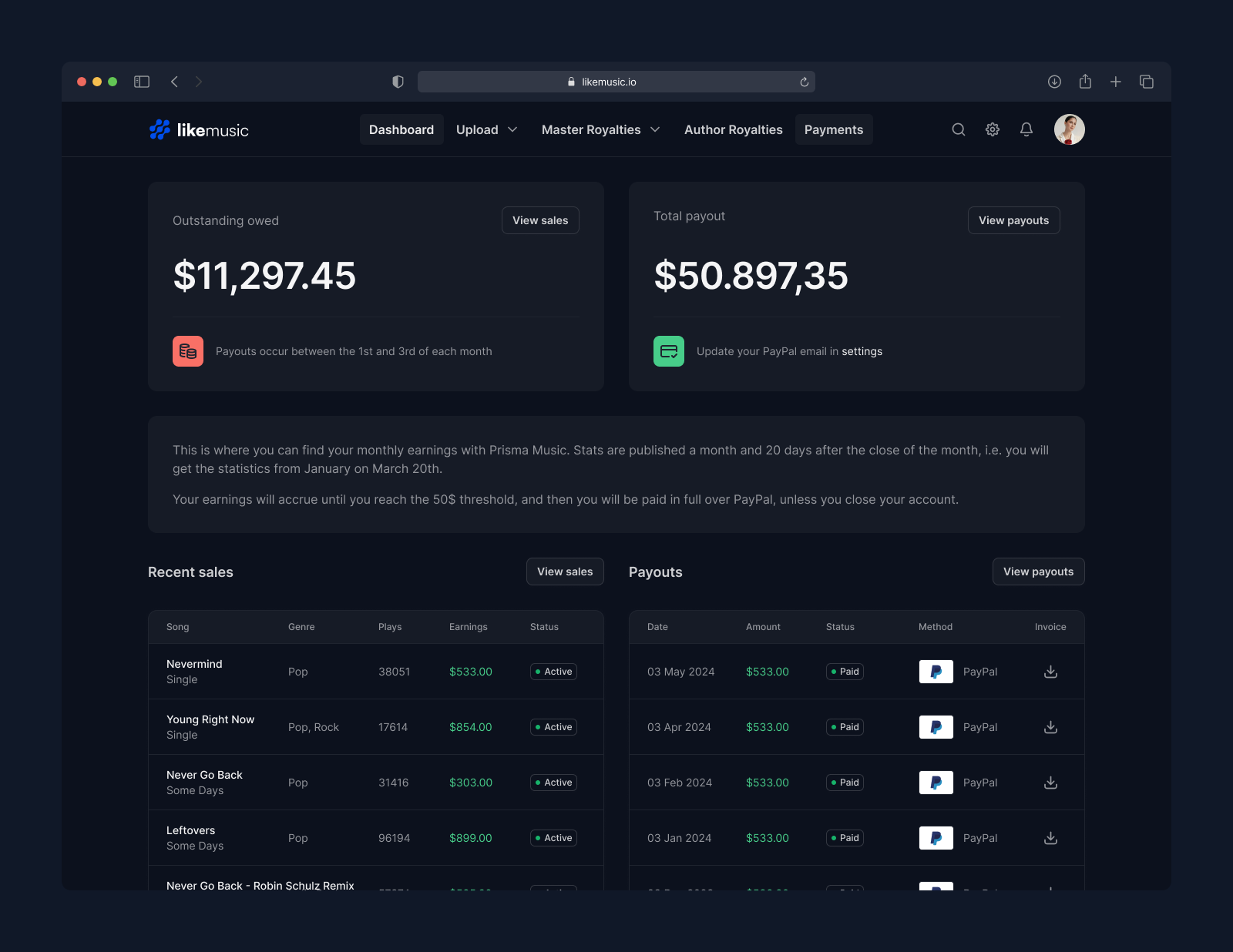Open settings via the gear icon
1233x952 pixels.
[x=993, y=129]
